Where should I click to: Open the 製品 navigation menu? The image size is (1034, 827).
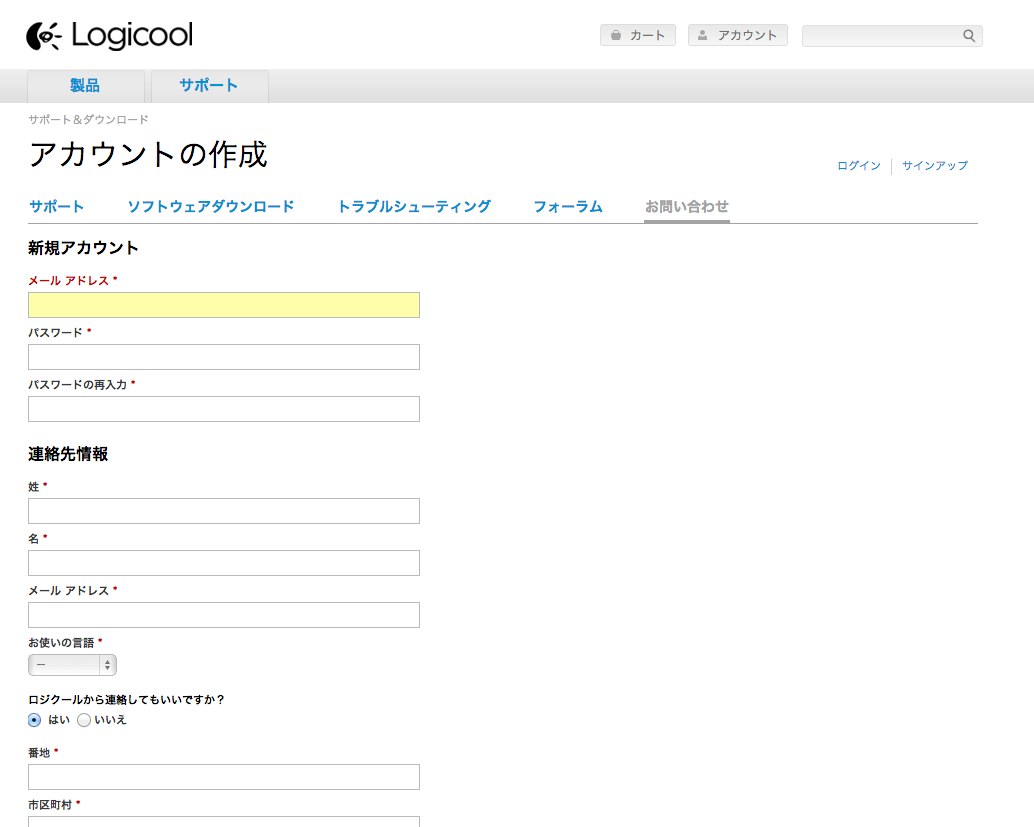tap(84, 86)
